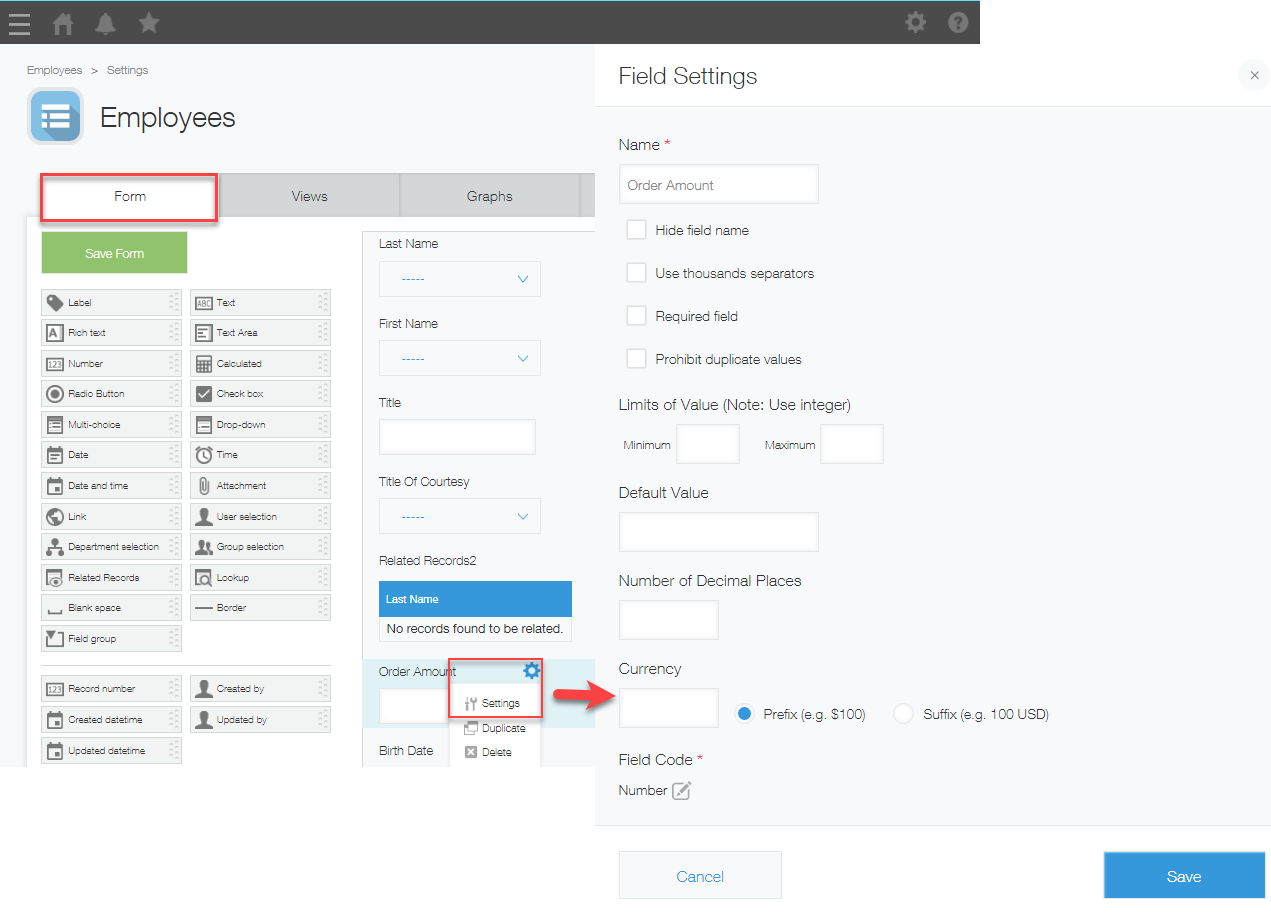This screenshot has height=922, width=1271.
Task: Select the Attachment field type
Action: point(260,486)
